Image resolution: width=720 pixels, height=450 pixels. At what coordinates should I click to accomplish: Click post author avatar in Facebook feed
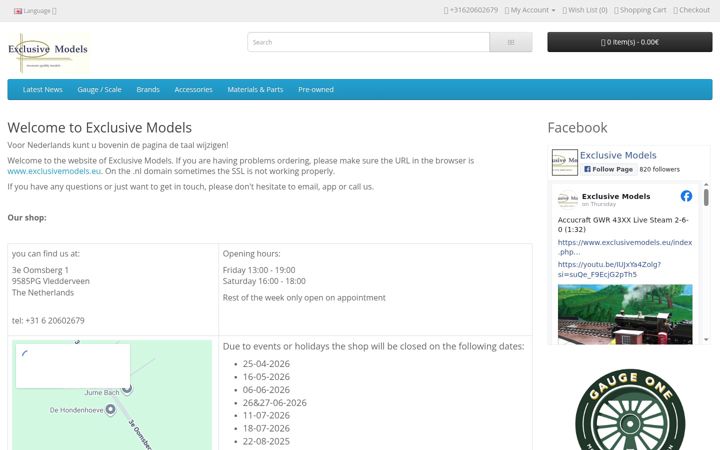pos(568,200)
